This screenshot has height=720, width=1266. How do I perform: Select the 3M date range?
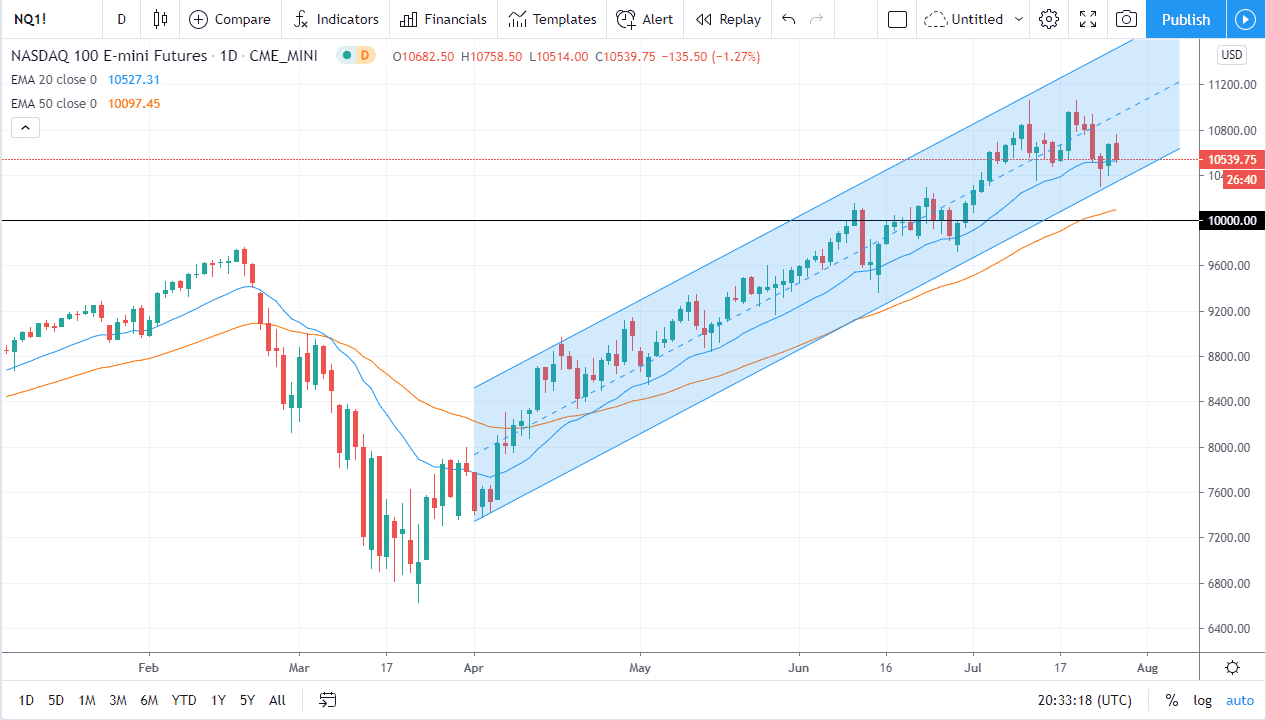[118, 700]
